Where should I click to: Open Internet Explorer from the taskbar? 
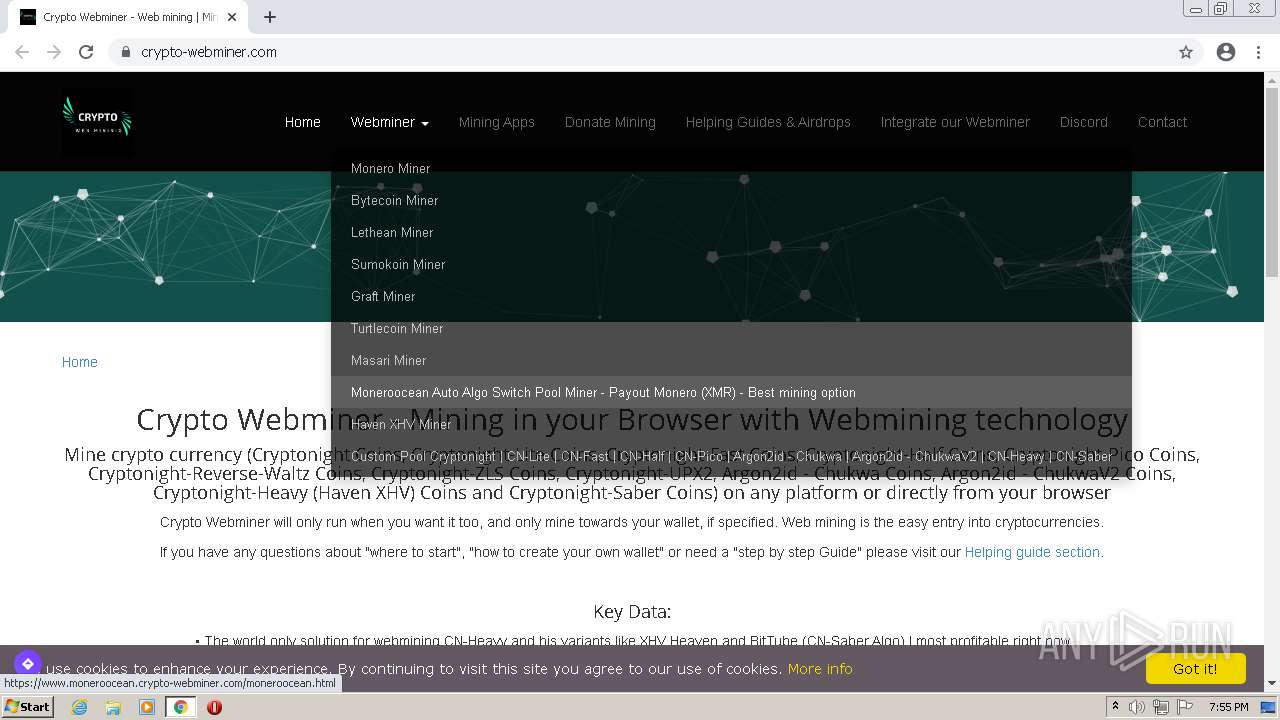[x=80, y=707]
